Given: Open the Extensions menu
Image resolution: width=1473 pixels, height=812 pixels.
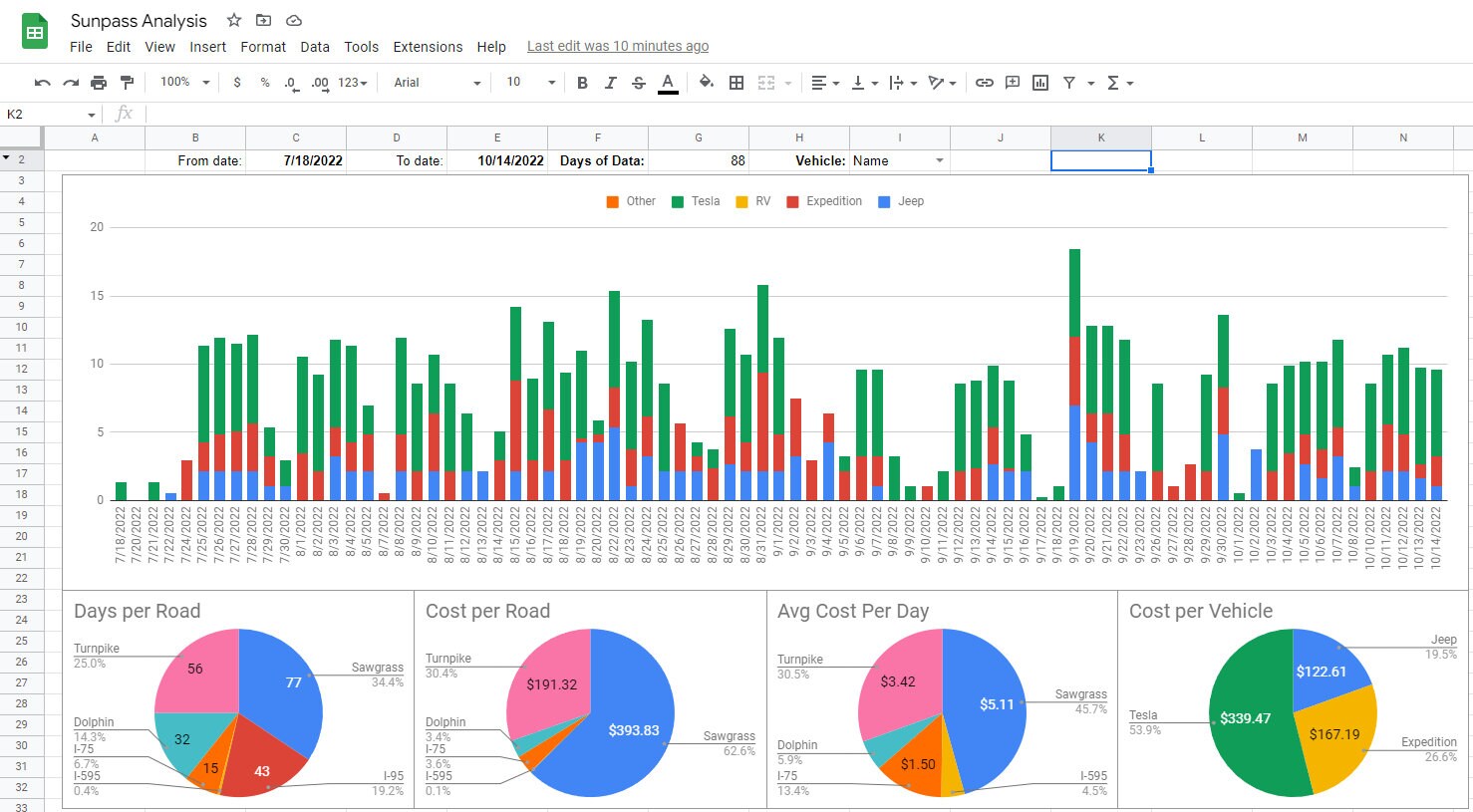Looking at the screenshot, I should tap(428, 46).
